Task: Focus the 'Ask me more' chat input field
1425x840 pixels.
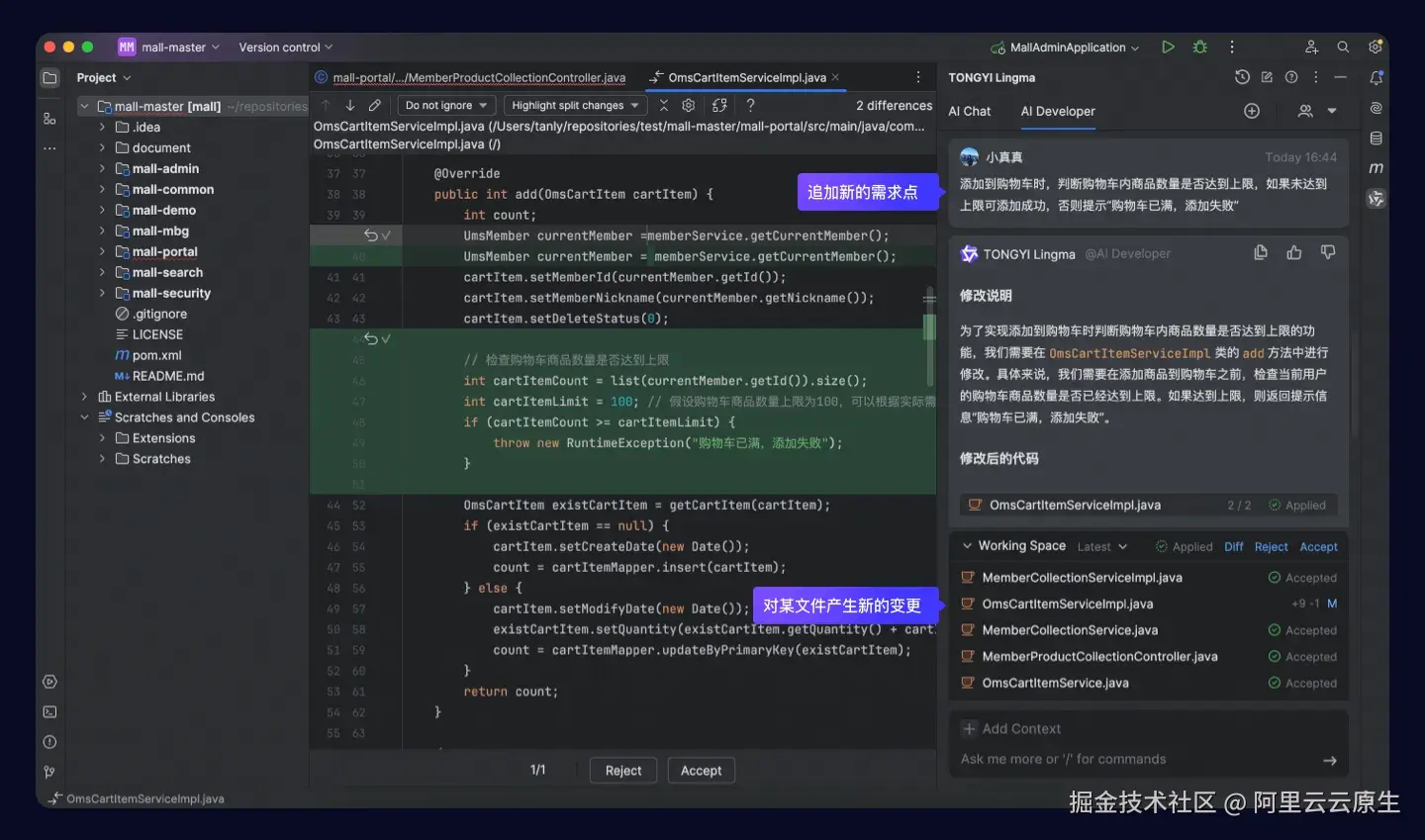Action: 1138,760
